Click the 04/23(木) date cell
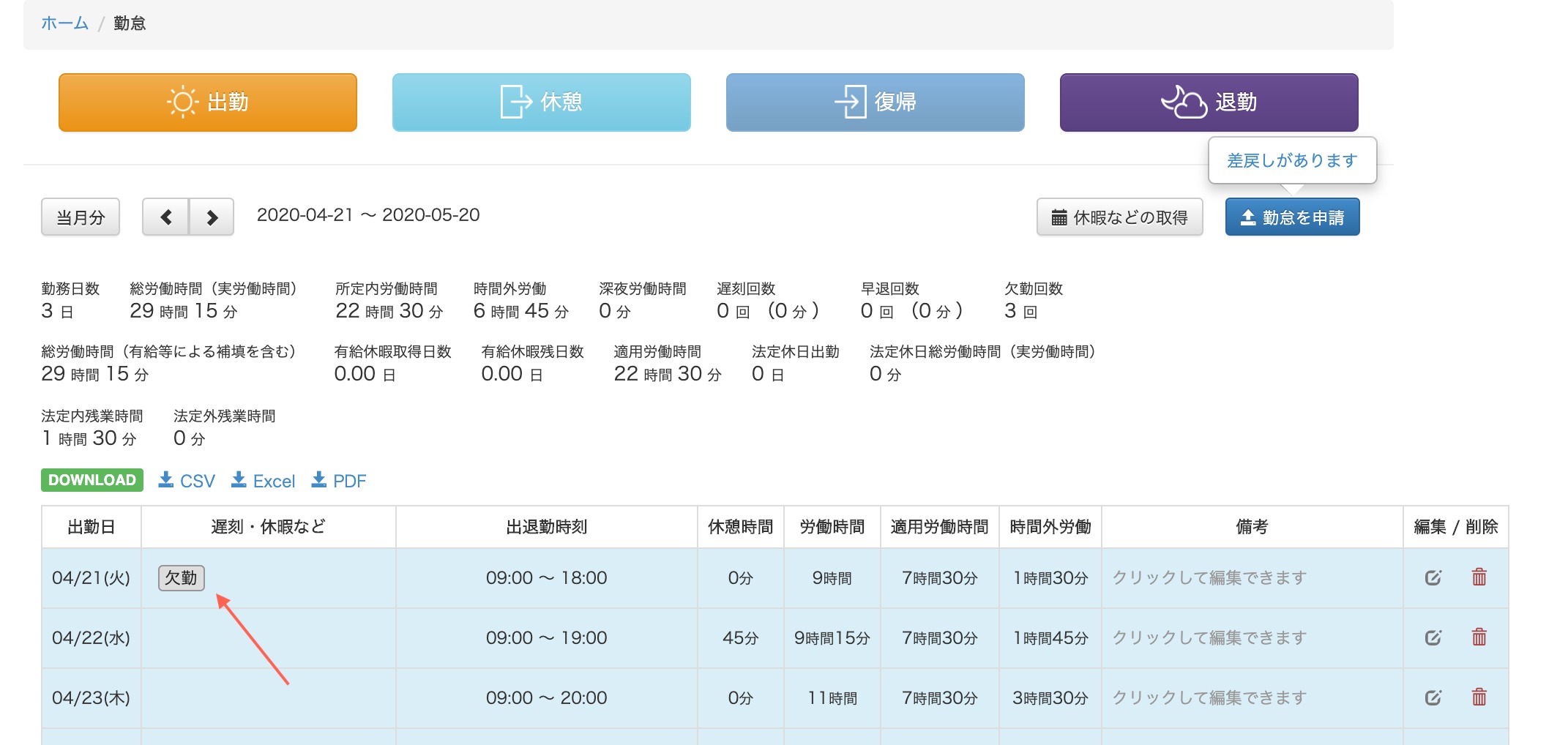Image resolution: width=1568 pixels, height=745 pixels. pyautogui.click(x=92, y=698)
